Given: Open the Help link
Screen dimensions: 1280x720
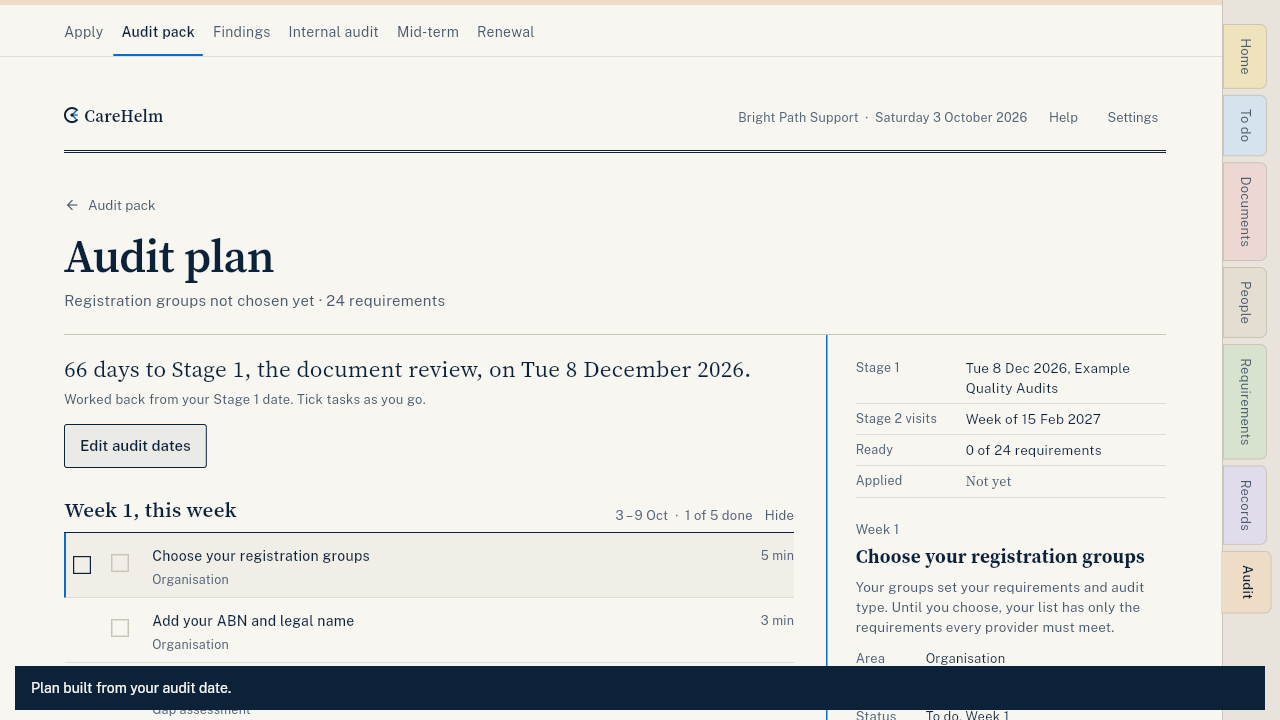Looking at the screenshot, I should 1063,117.
